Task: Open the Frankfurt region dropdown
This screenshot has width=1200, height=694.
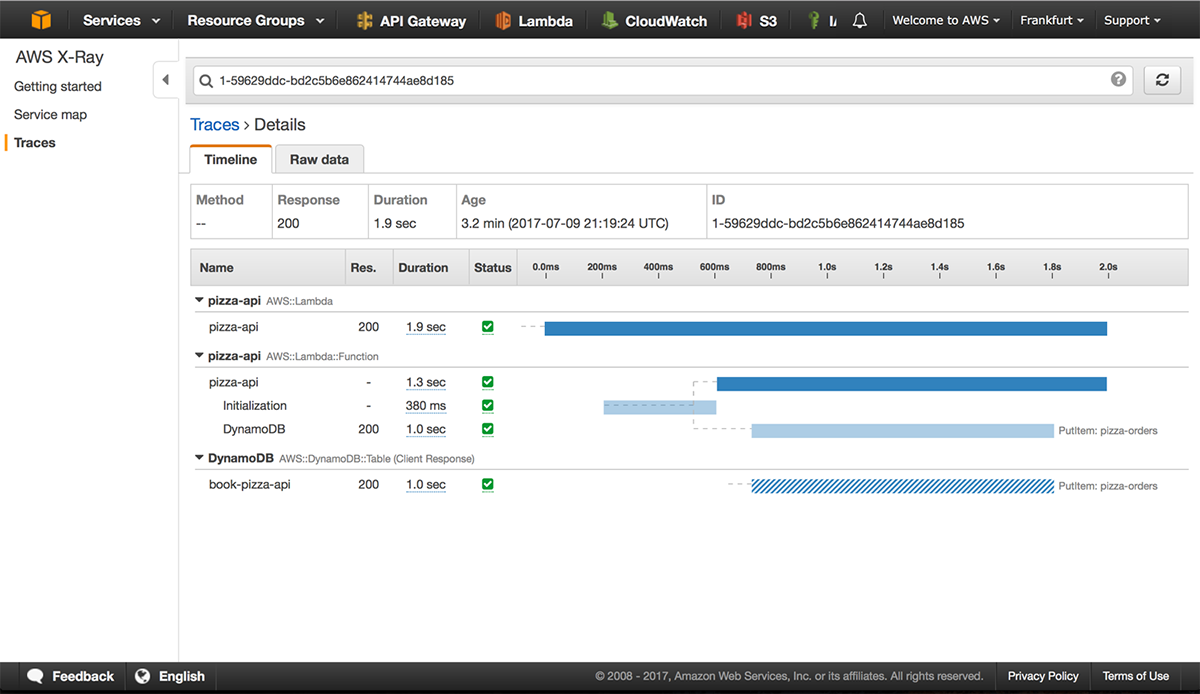Action: pos(1051,20)
